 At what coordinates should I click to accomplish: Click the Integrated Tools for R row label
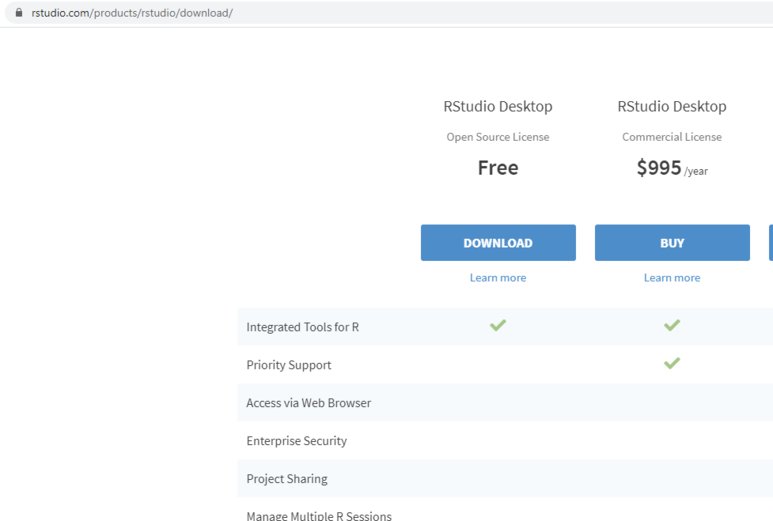[x=303, y=327]
